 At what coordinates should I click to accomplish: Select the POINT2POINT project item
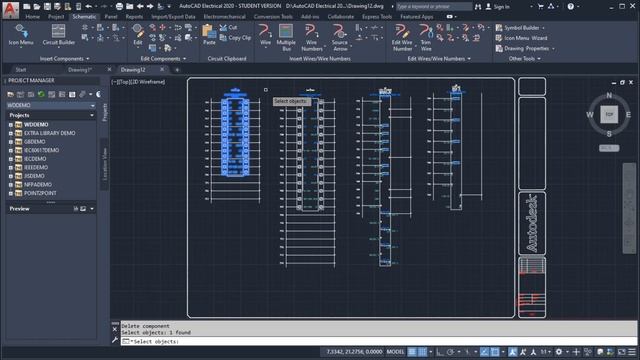point(40,193)
